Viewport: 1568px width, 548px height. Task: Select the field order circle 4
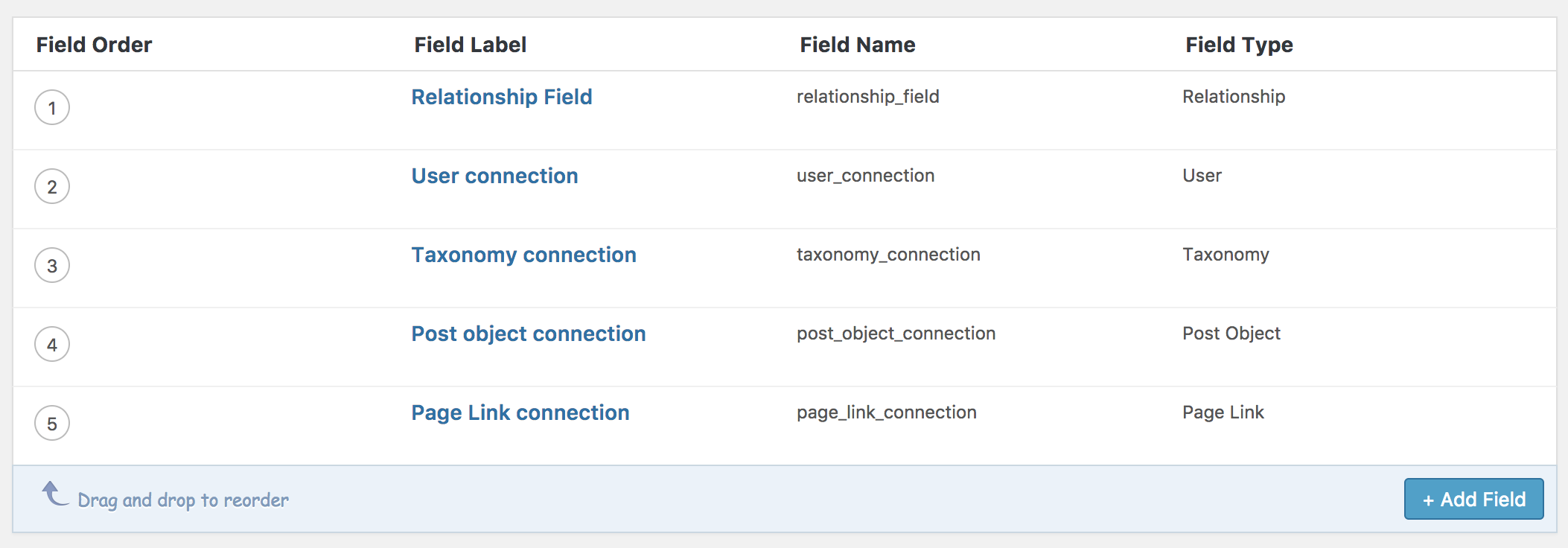tap(52, 344)
